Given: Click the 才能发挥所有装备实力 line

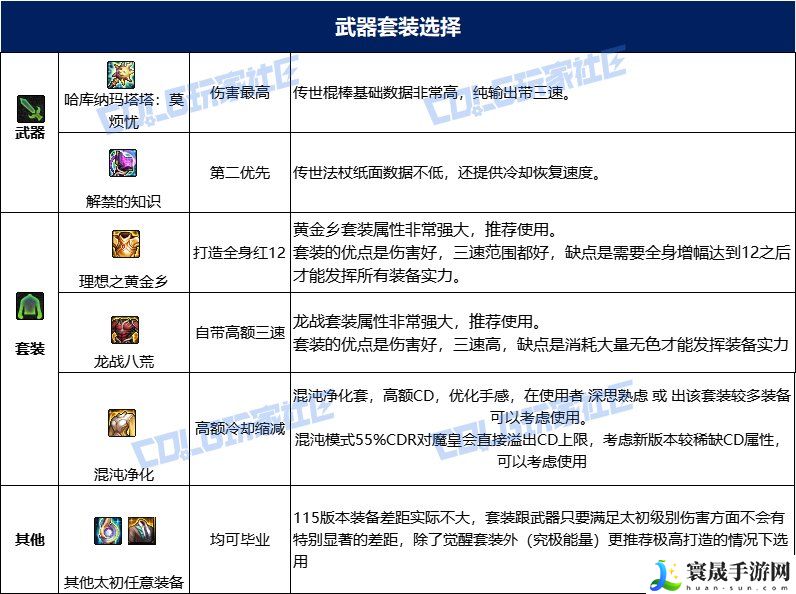Looking at the screenshot, I should tap(376, 275).
